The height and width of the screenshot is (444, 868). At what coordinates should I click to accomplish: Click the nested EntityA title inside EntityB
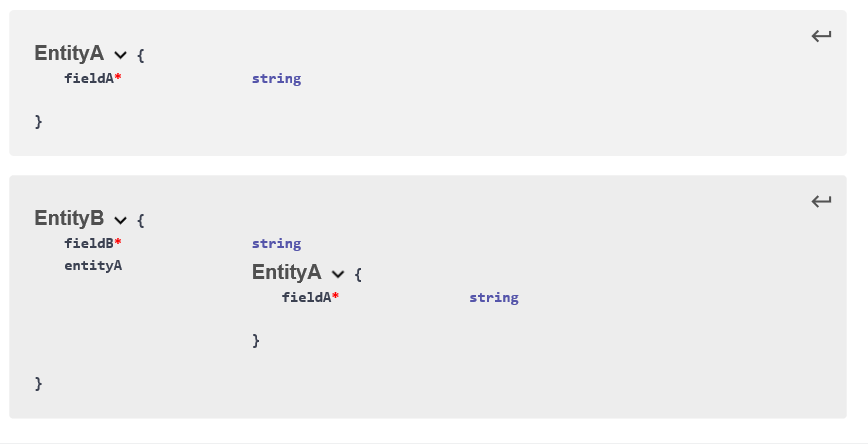[x=286, y=272]
